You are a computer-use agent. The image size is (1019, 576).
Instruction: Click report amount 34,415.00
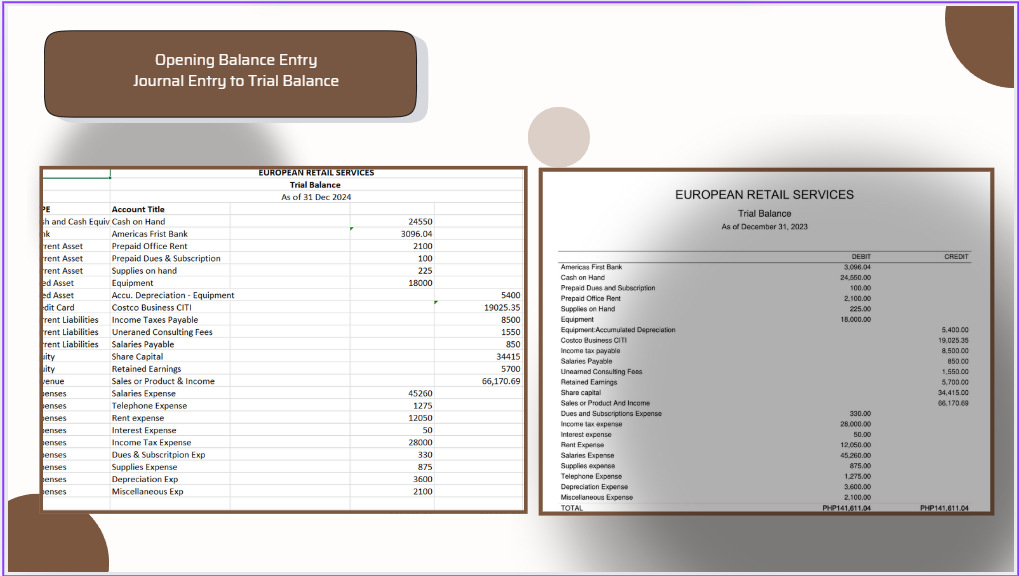click(953, 393)
